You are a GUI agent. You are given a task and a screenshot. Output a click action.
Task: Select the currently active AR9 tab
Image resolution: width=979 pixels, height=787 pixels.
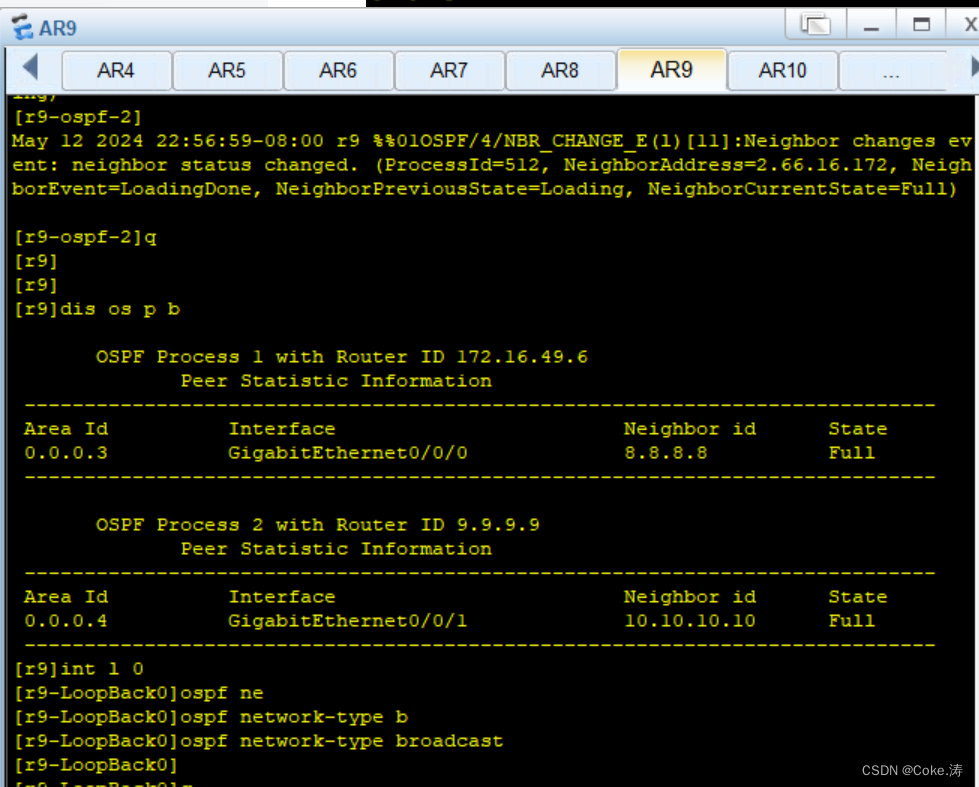coord(671,70)
